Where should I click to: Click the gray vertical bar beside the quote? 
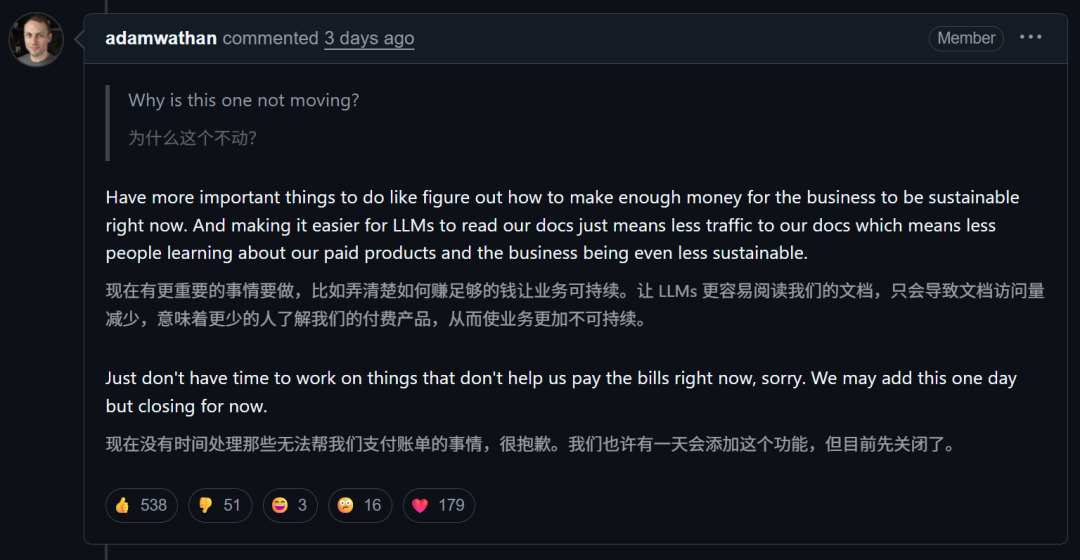point(108,122)
